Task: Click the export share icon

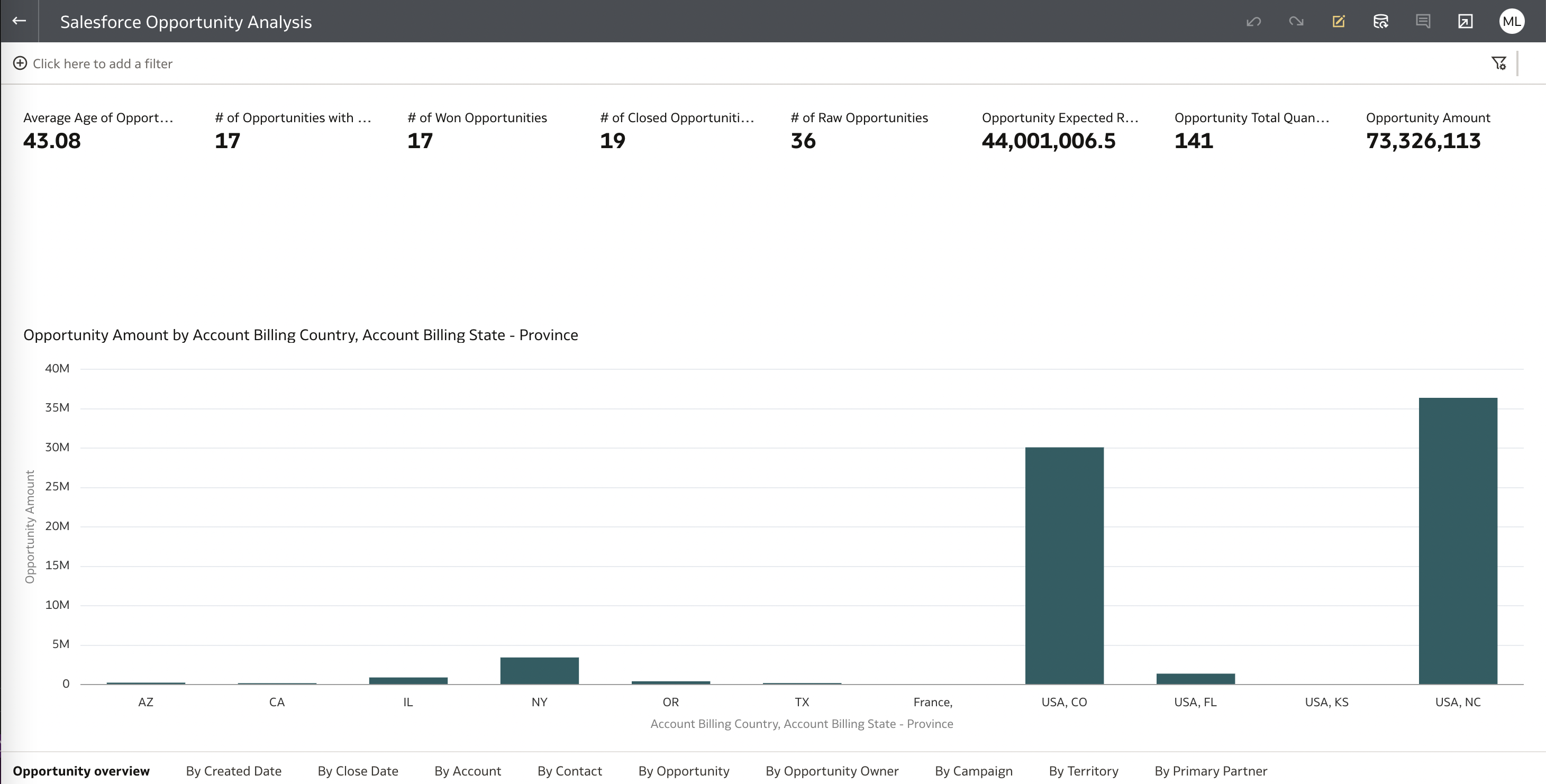Action: point(1465,22)
